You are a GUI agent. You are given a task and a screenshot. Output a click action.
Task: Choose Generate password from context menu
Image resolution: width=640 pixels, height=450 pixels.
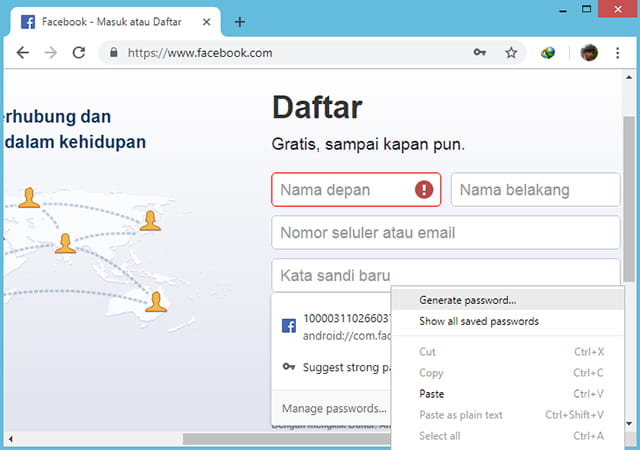click(507, 300)
